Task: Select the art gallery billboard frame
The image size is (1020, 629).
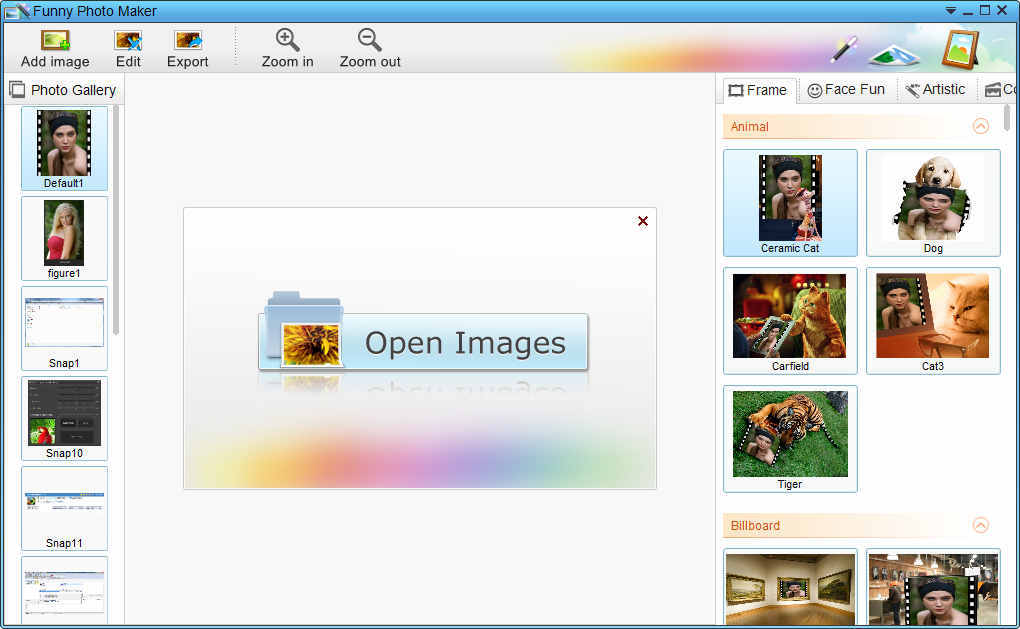Action: click(790, 589)
